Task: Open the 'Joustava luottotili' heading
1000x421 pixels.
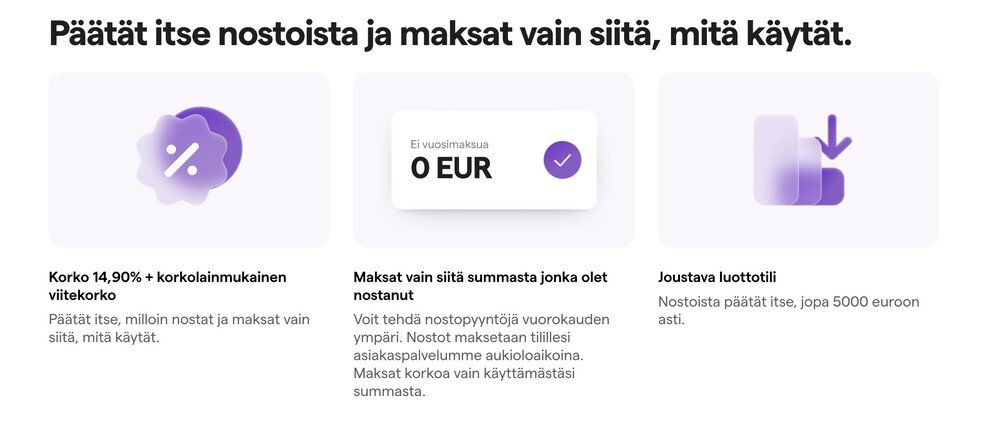Action: (717, 277)
